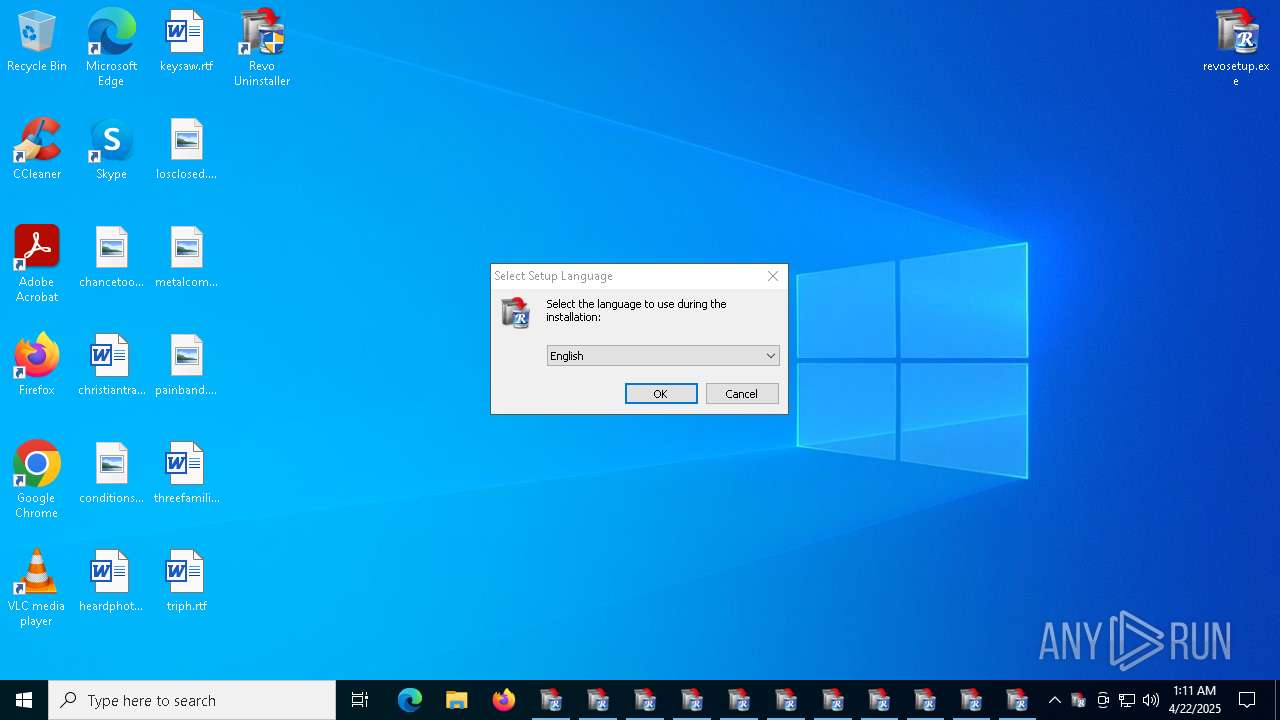Launch VLC media player shortcut
This screenshot has height=720, width=1280.
click(37, 588)
